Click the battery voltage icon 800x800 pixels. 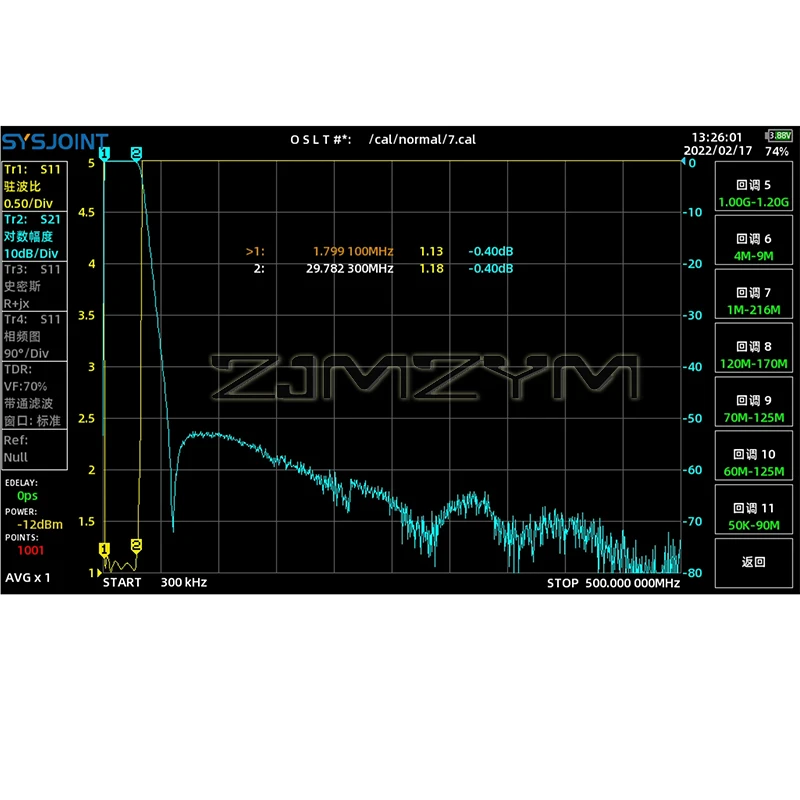point(780,135)
